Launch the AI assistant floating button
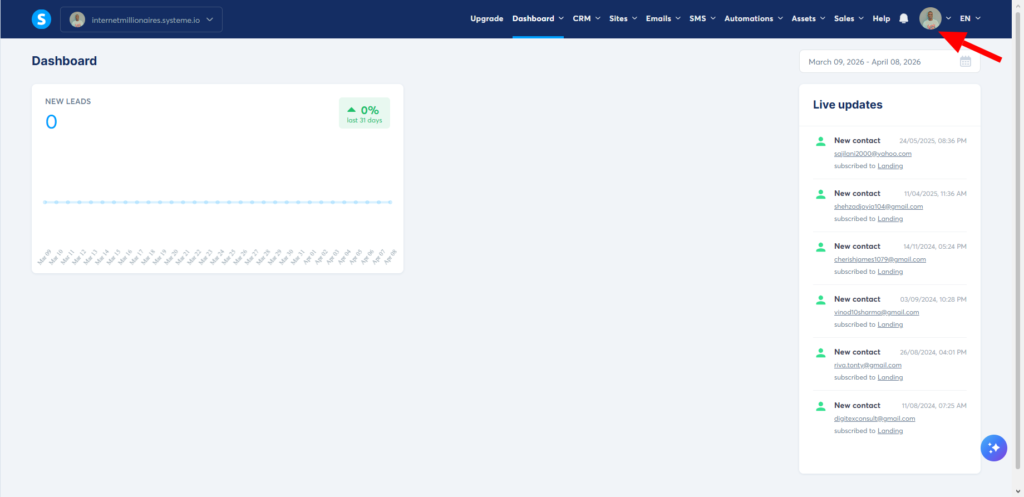Image resolution: width=1024 pixels, height=497 pixels. [993, 448]
